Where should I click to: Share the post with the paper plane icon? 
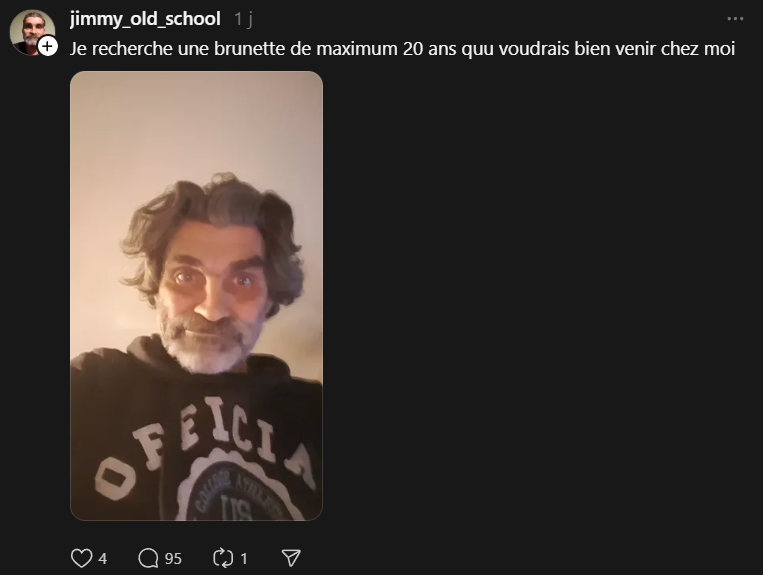click(291, 558)
